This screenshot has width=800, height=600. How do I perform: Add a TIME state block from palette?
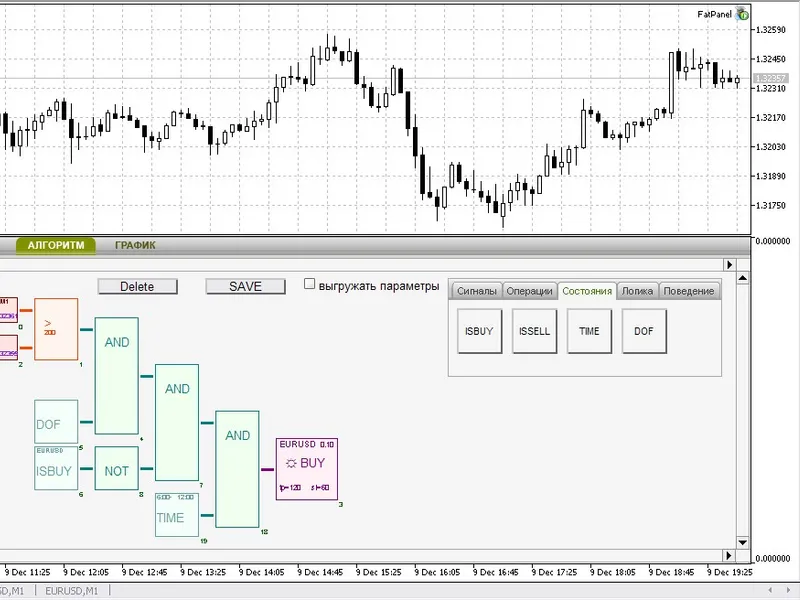[x=589, y=331]
